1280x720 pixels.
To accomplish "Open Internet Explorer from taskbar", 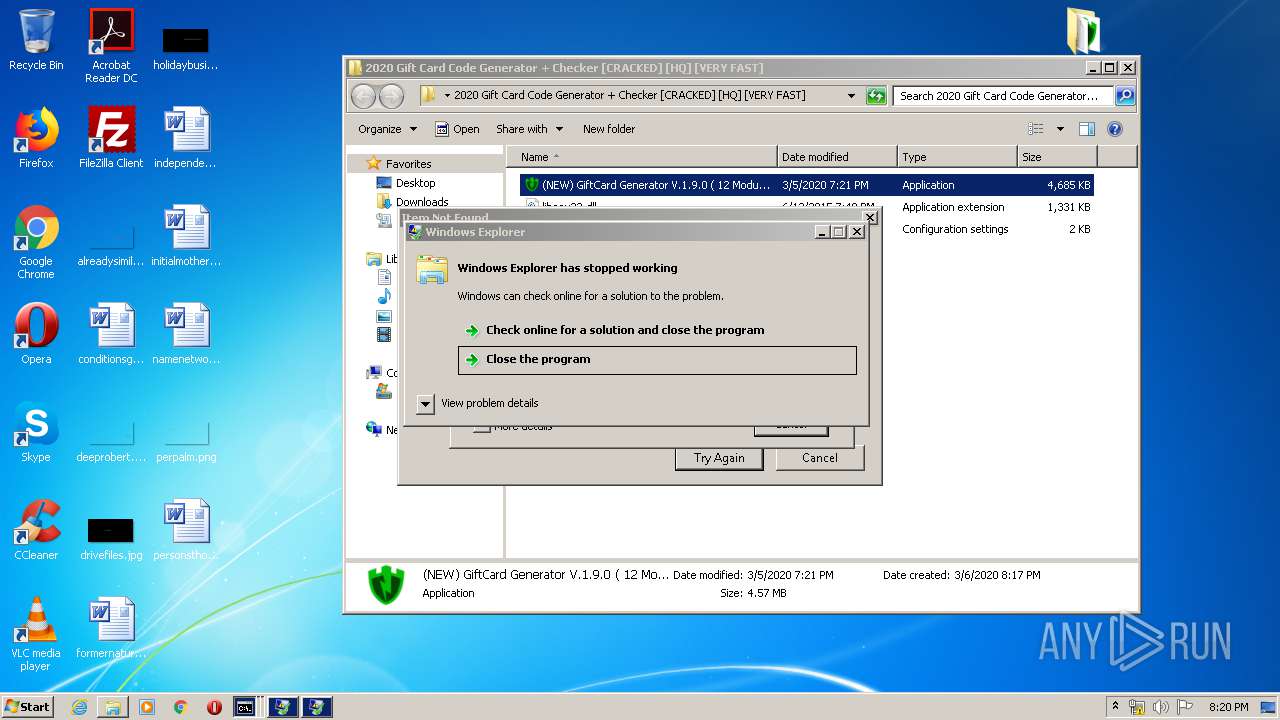I will (x=79, y=707).
